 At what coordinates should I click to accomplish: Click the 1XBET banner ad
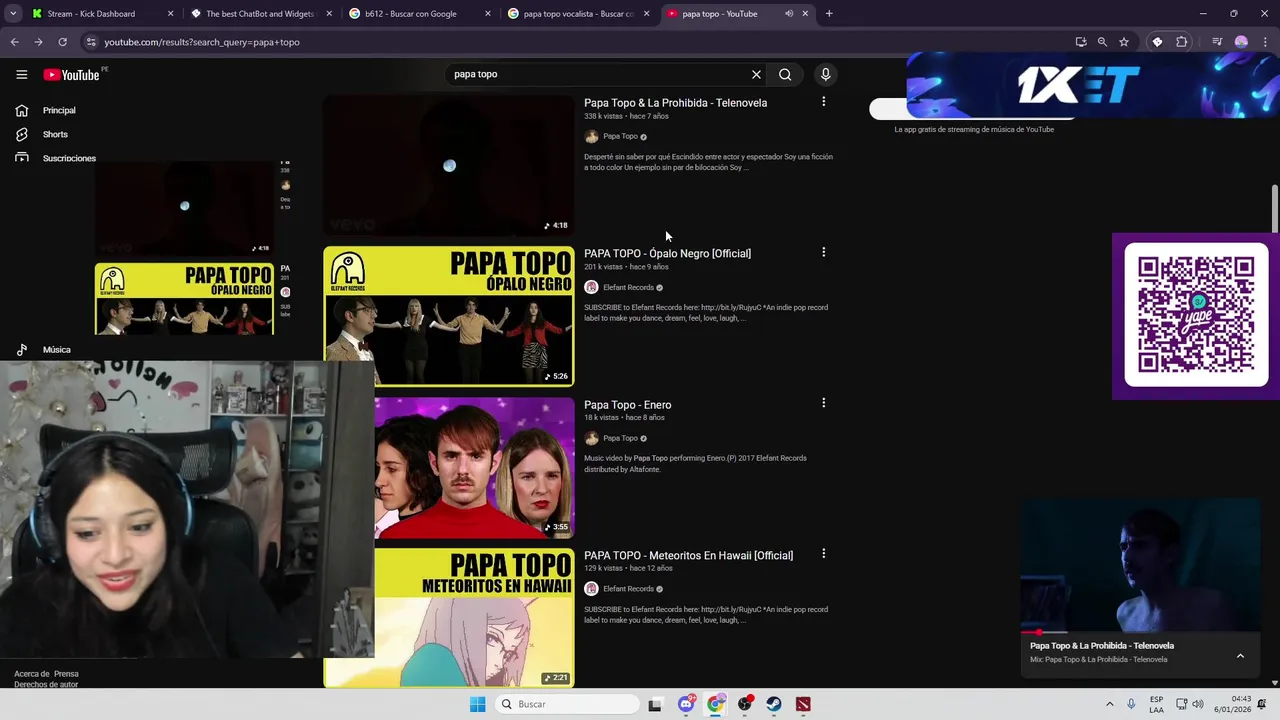click(x=1093, y=86)
